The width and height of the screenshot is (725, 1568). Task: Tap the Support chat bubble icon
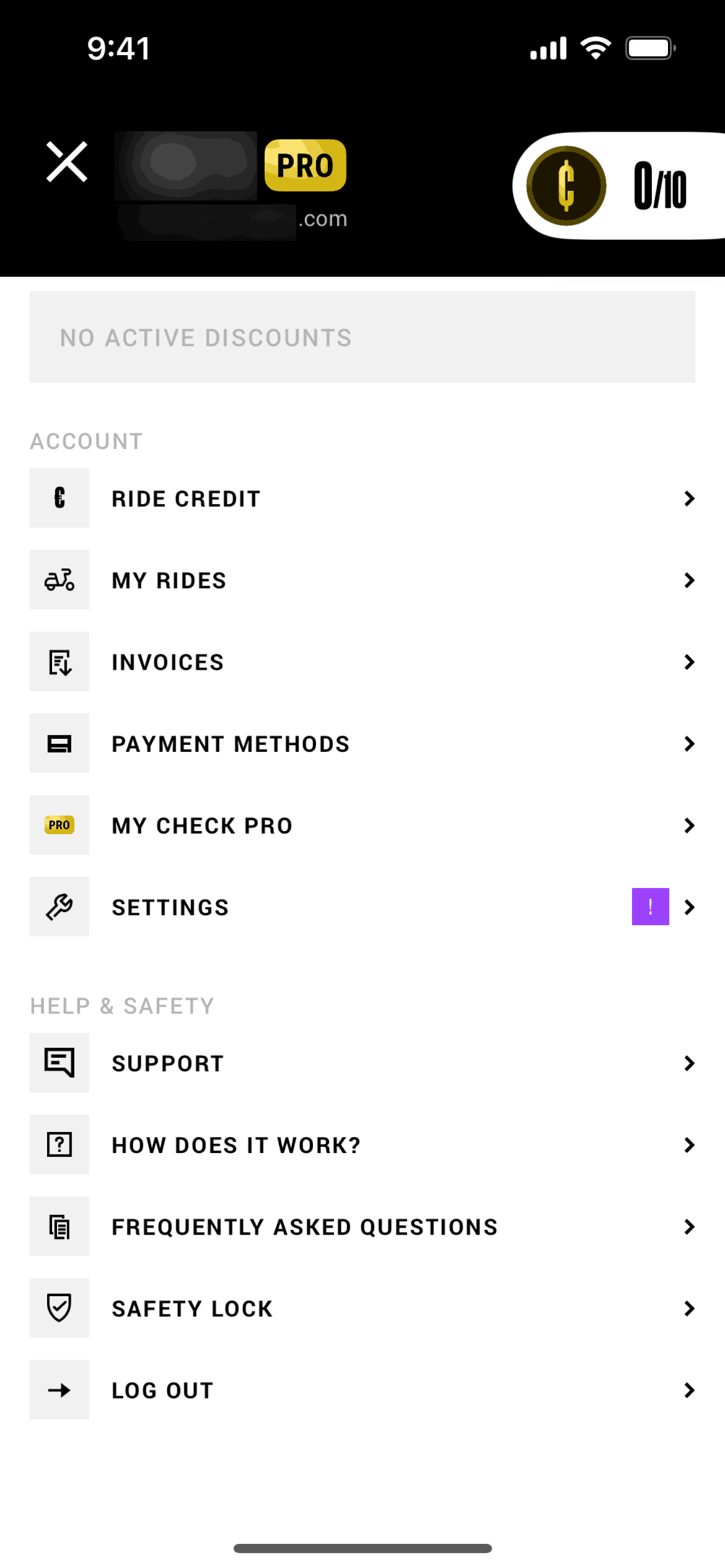tap(59, 1063)
